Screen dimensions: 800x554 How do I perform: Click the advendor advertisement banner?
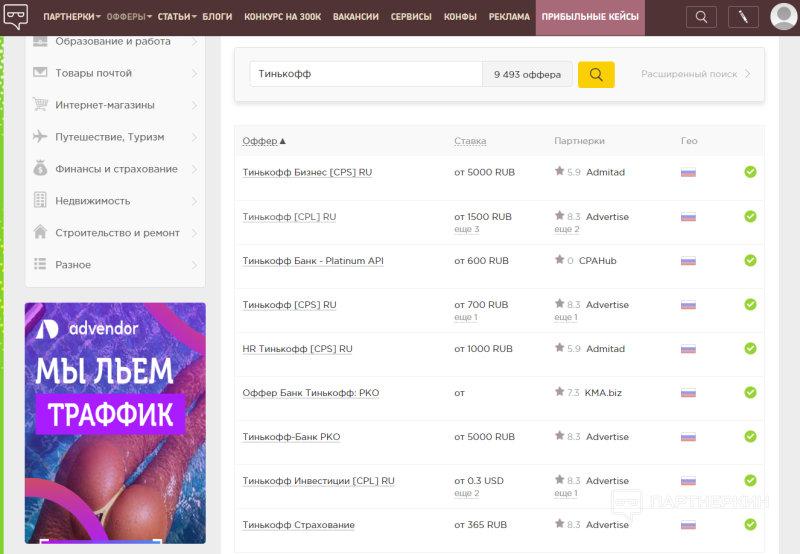pos(115,423)
